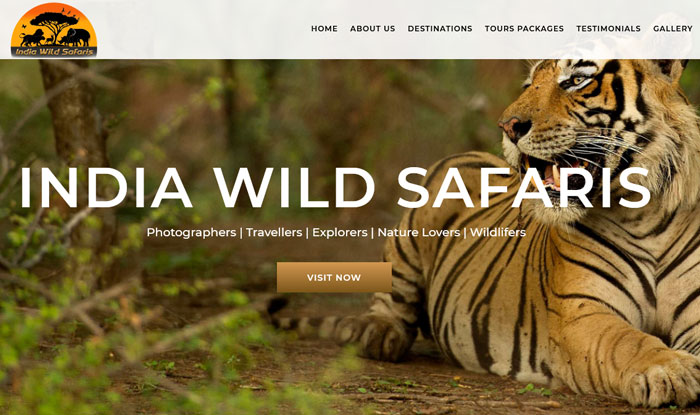Click the Visit Now button

334,277
